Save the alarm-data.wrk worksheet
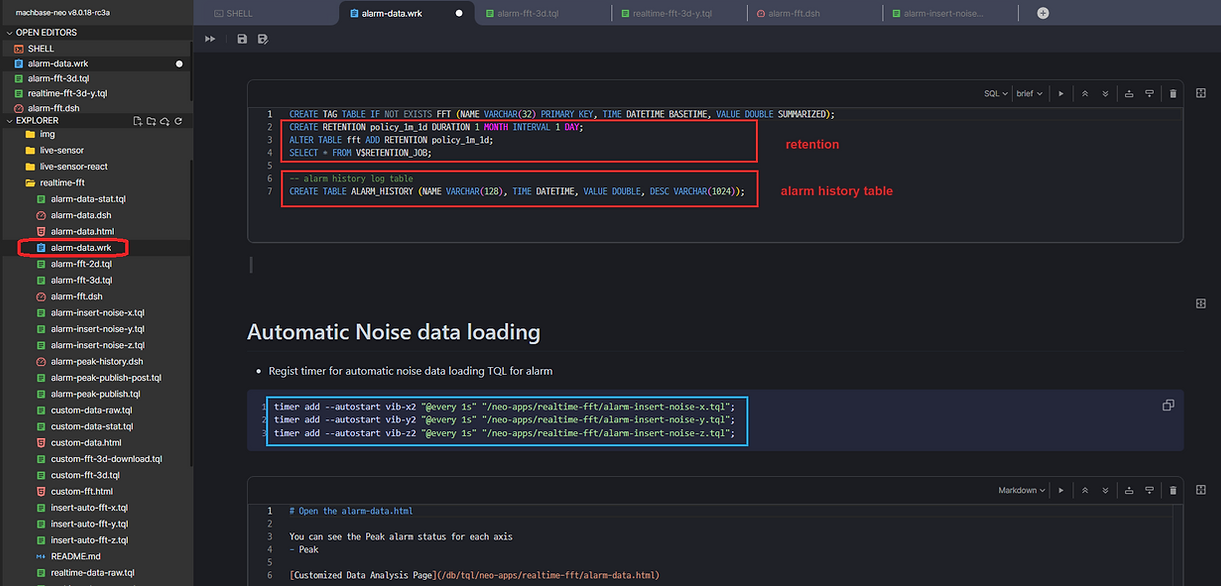Viewport: 1221px width, 586px height. (x=242, y=39)
